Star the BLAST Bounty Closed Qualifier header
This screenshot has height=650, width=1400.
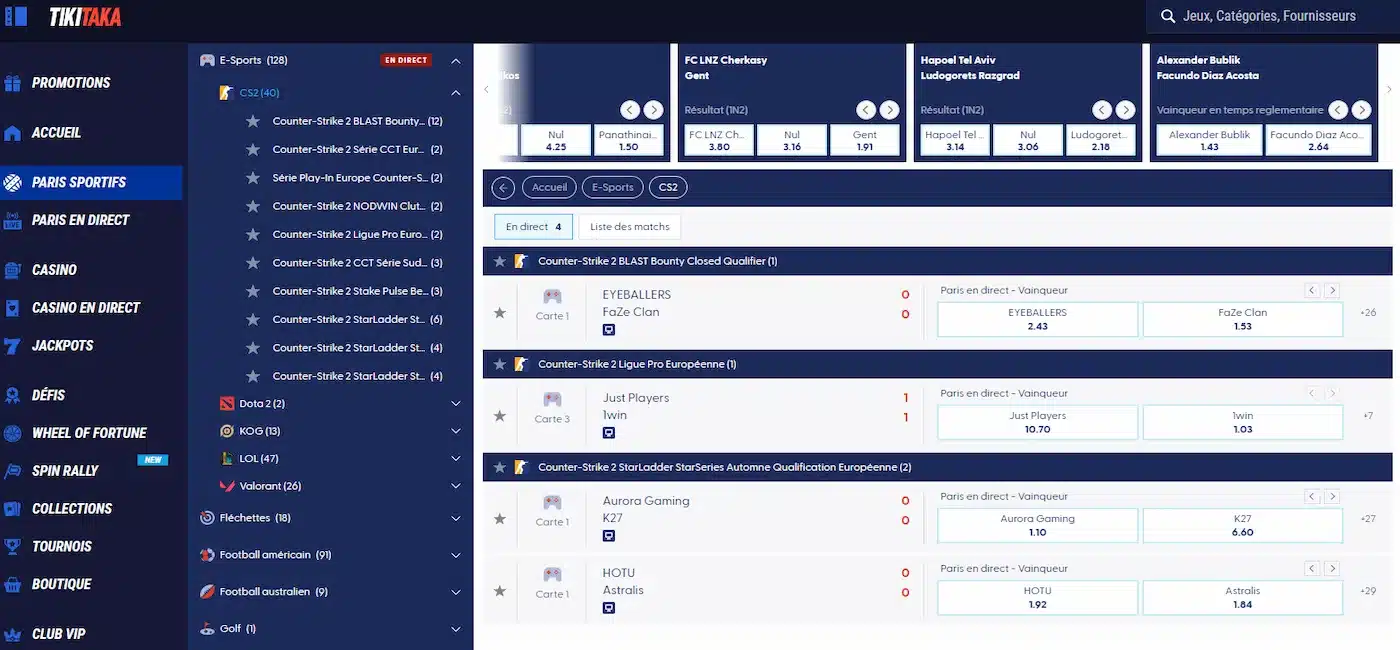pyautogui.click(x=500, y=261)
